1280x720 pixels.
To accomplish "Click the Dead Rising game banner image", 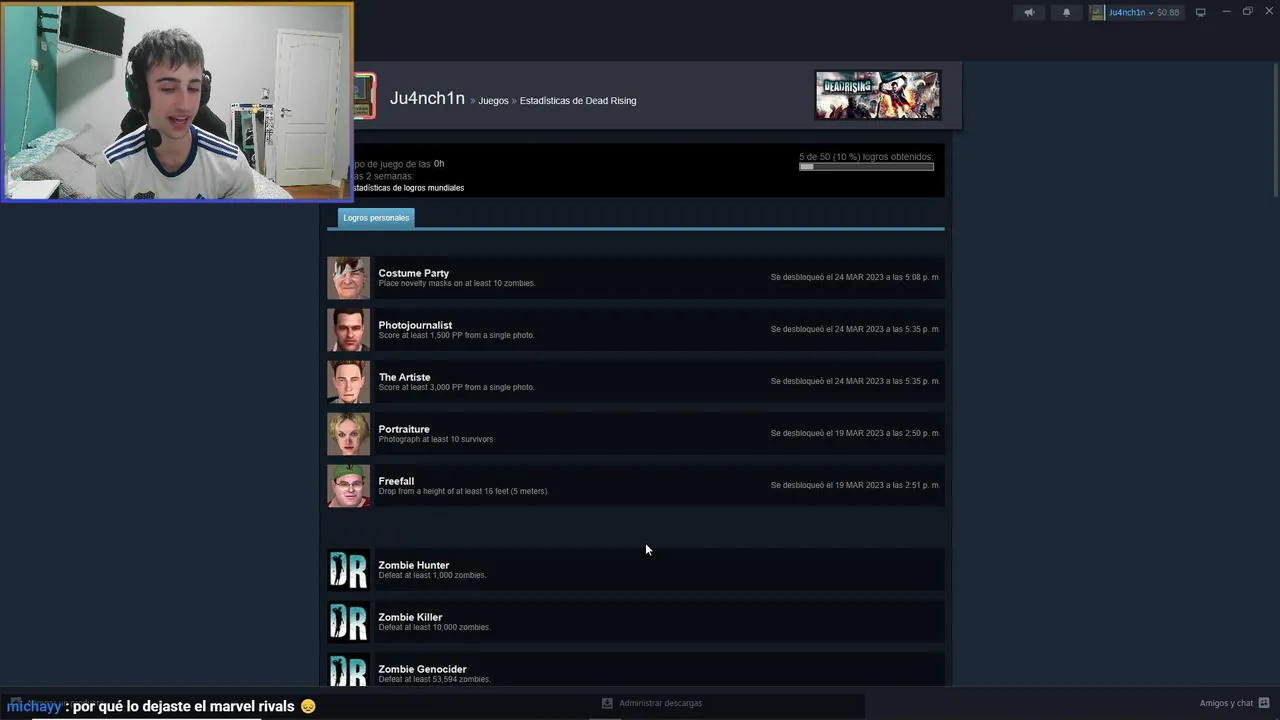I will click(x=878, y=95).
